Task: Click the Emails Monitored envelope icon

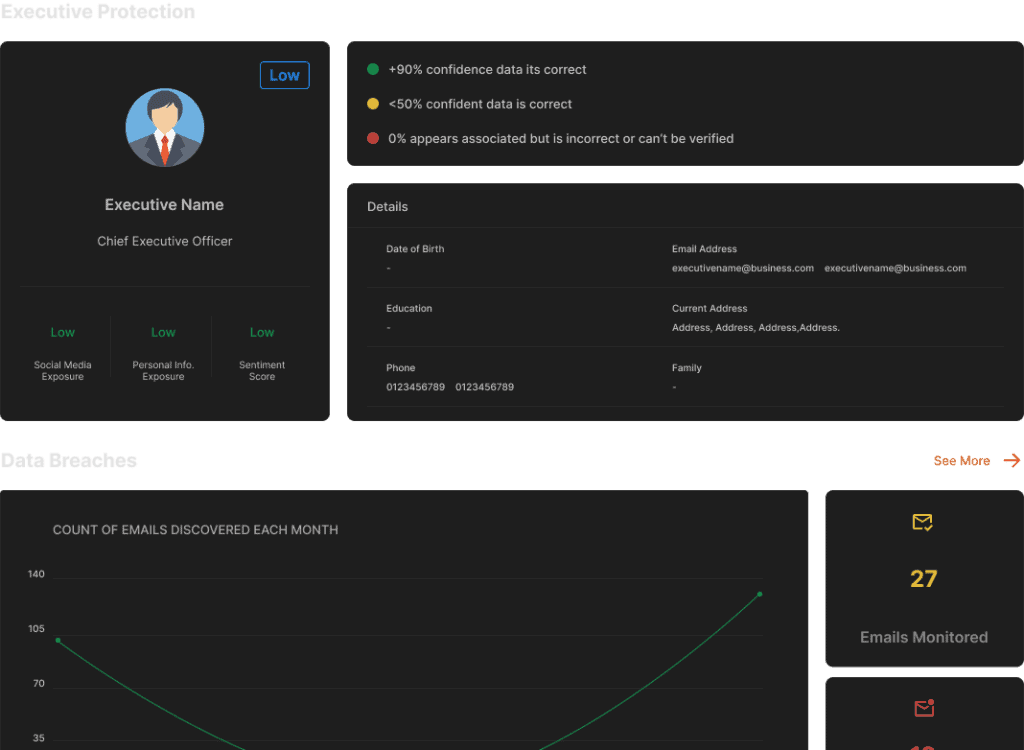Action: [923, 521]
